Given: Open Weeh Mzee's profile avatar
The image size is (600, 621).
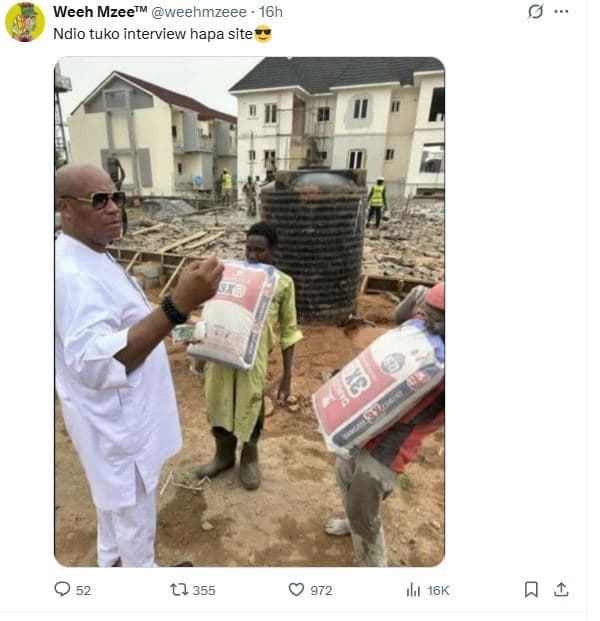Looking at the screenshot, I should pyautogui.click(x=25, y=22).
